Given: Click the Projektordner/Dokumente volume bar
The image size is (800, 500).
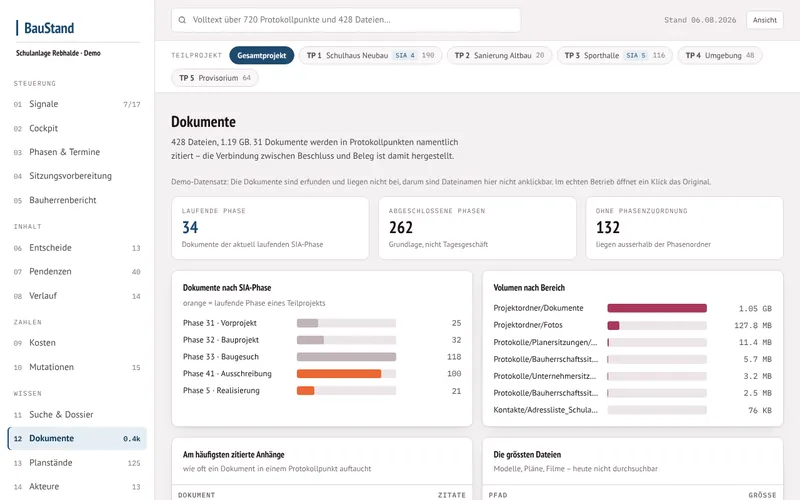Looking at the screenshot, I should pos(657,308).
